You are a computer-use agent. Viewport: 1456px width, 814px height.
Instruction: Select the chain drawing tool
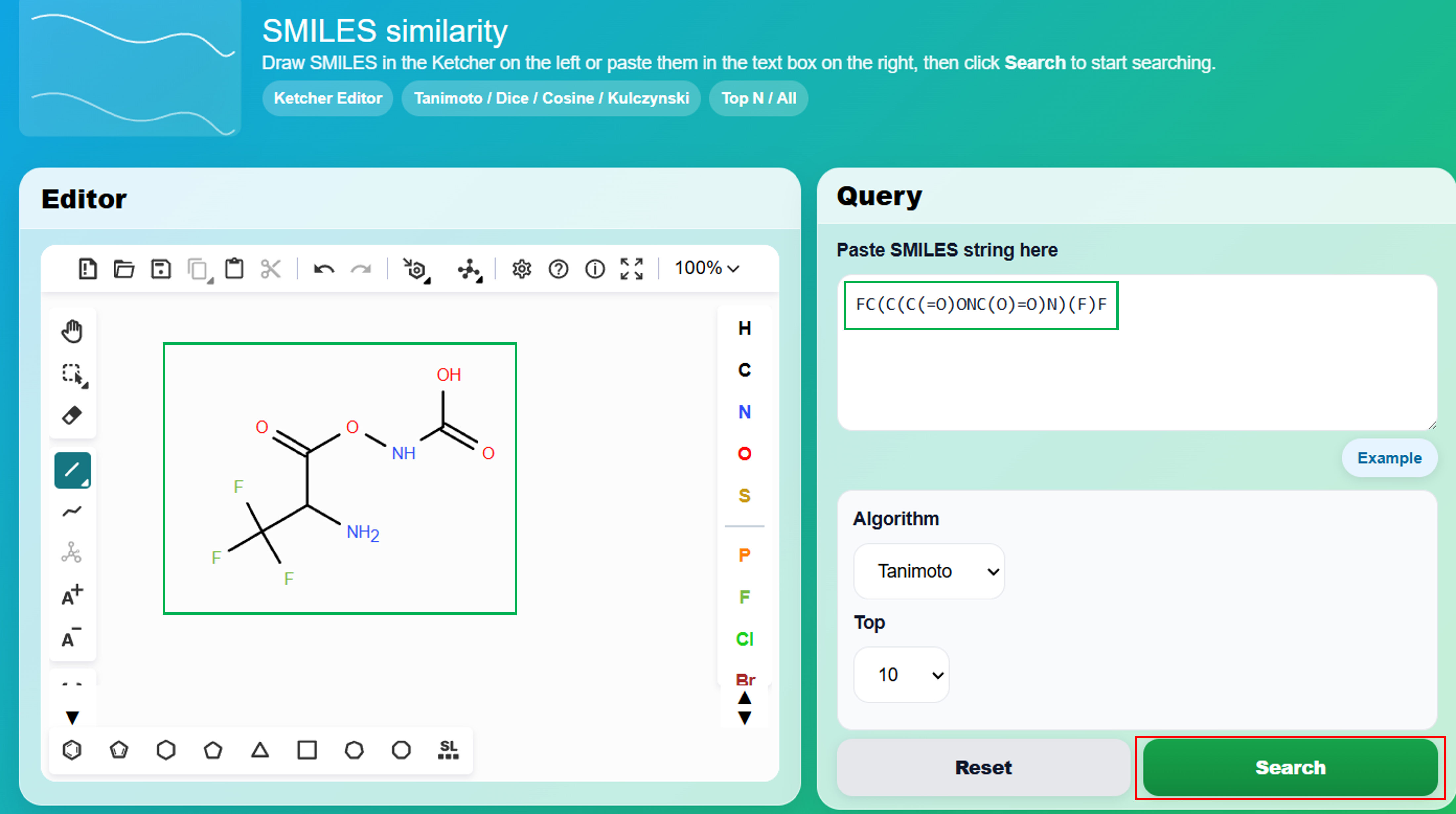pyautogui.click(x=72, y=512)
